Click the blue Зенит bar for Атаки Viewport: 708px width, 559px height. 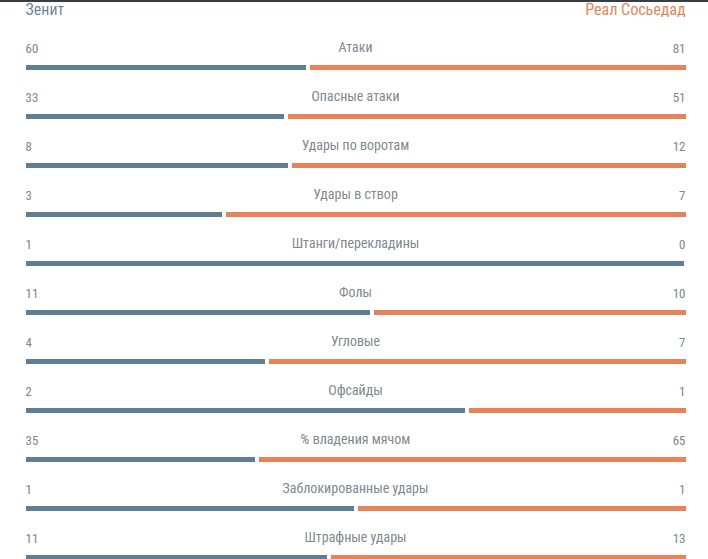pyautogui.click(x=166, y=68)
